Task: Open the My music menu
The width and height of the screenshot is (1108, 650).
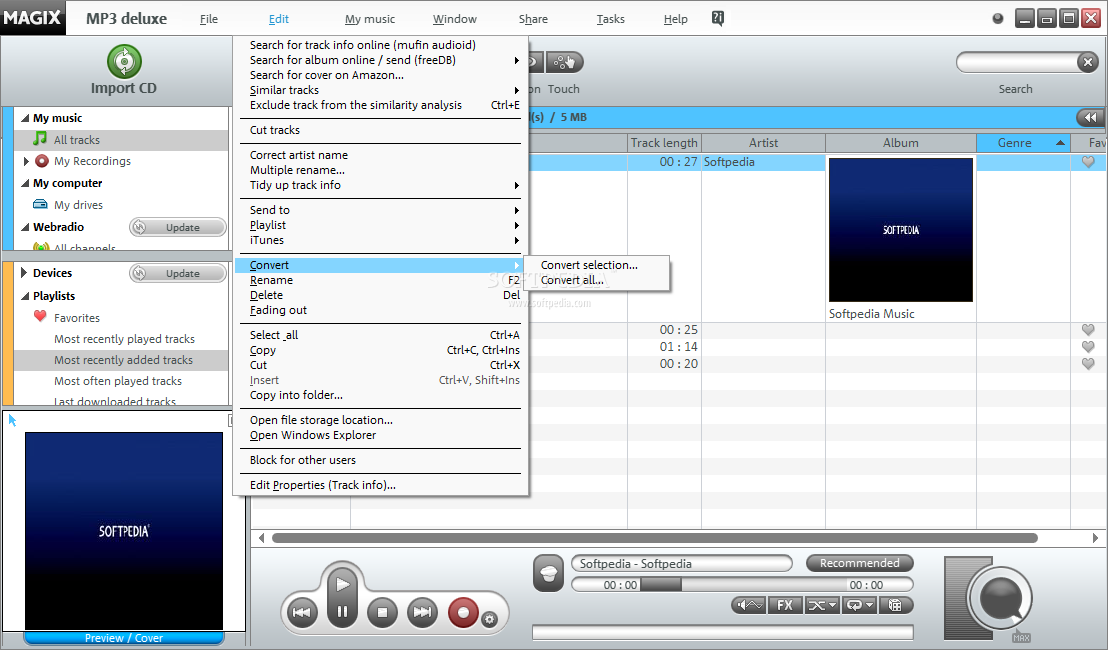Action: (x=370, y=19)
